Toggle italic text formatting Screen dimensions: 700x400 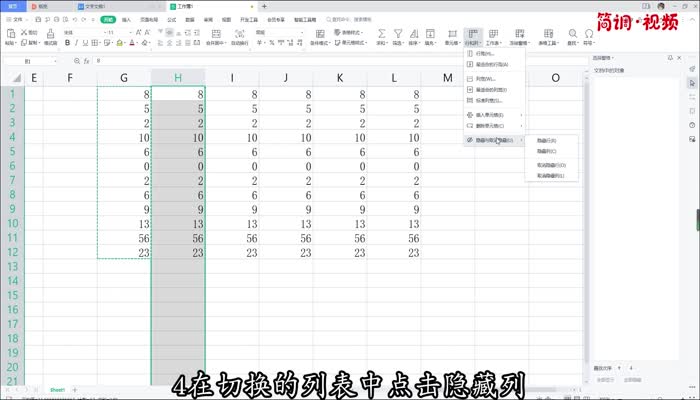click(76, 44)
